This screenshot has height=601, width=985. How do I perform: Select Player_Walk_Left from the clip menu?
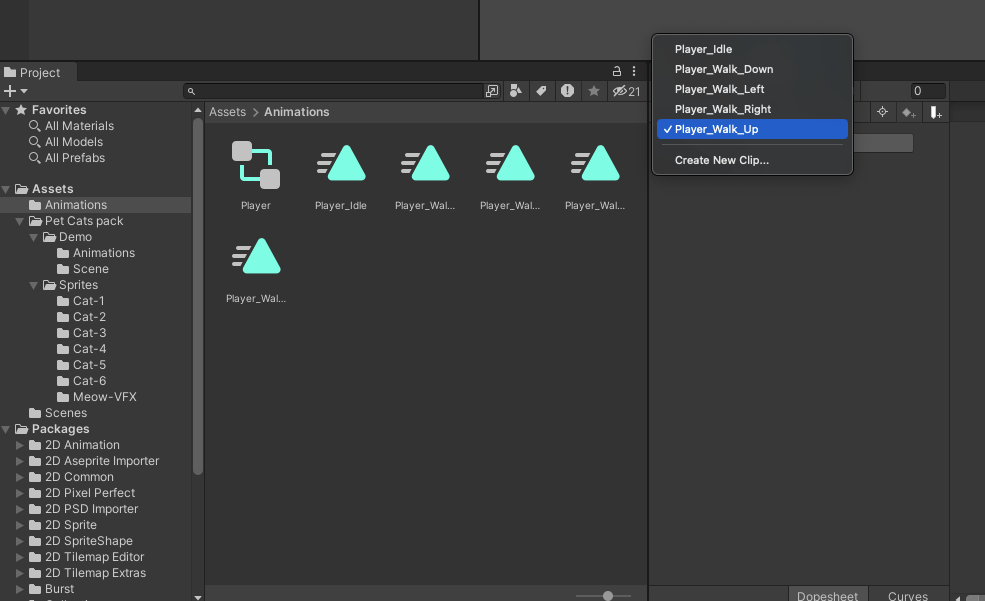pos(719,89)
